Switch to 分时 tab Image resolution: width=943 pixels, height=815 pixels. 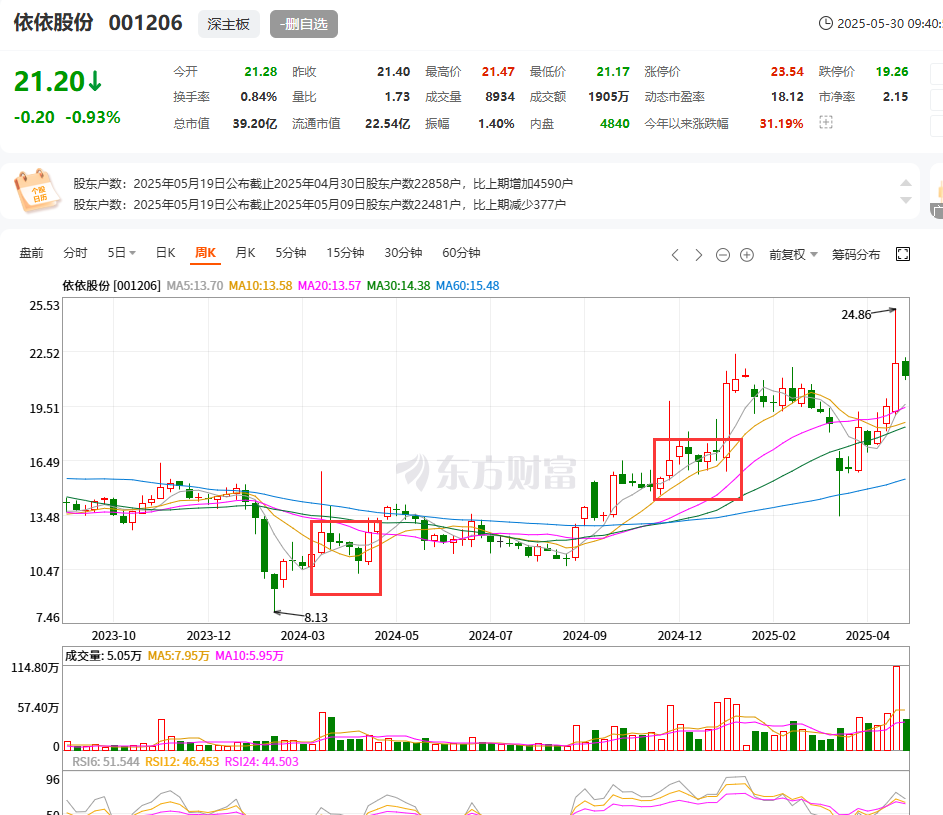75,253
